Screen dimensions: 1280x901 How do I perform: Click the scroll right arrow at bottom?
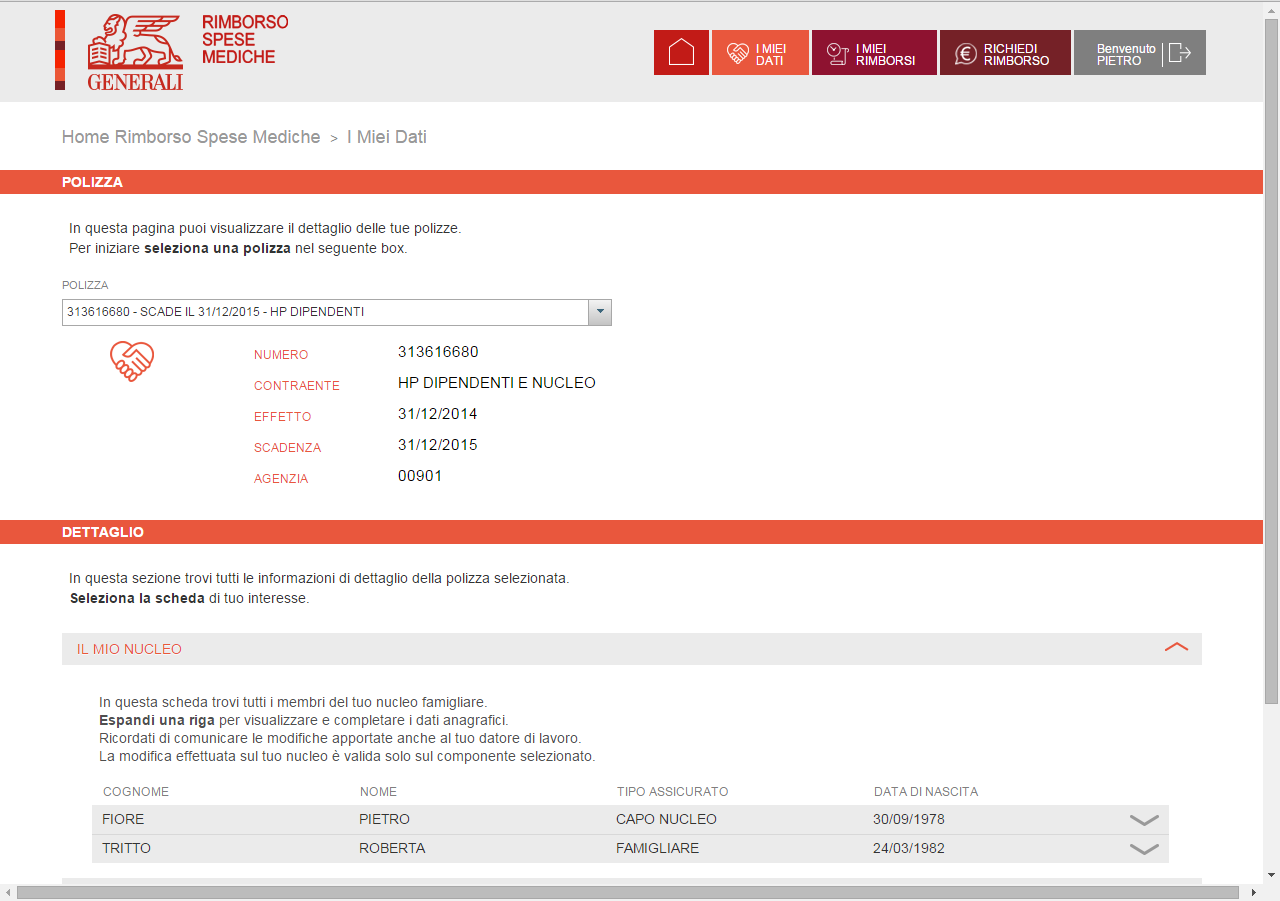pyautogui.click(x=1256, y=892)
